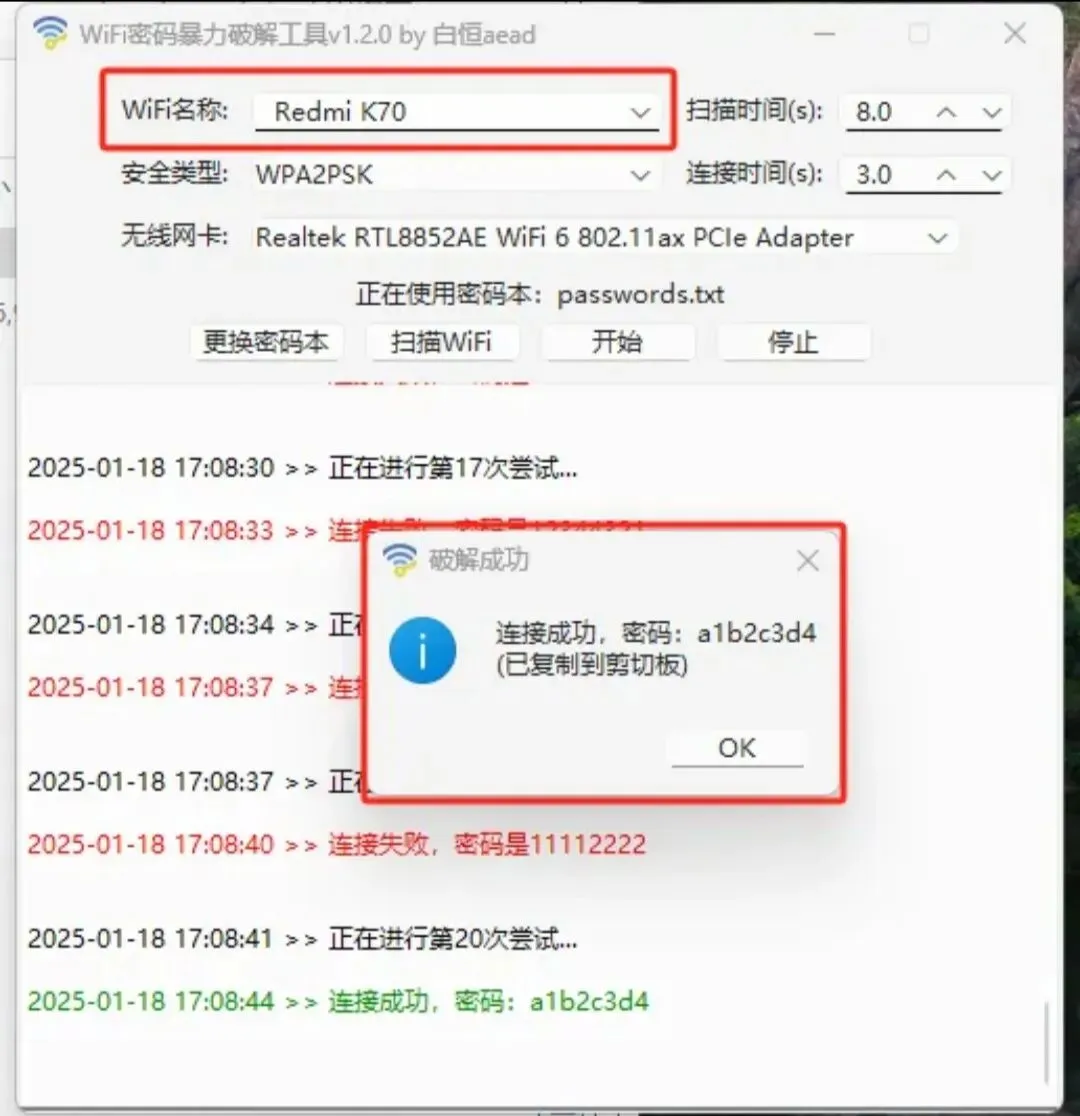This screenshot has height=1116, width=1080.
Task: Decrease the 连接时间 value with the down arrow
Action: [x=992, y=174]
